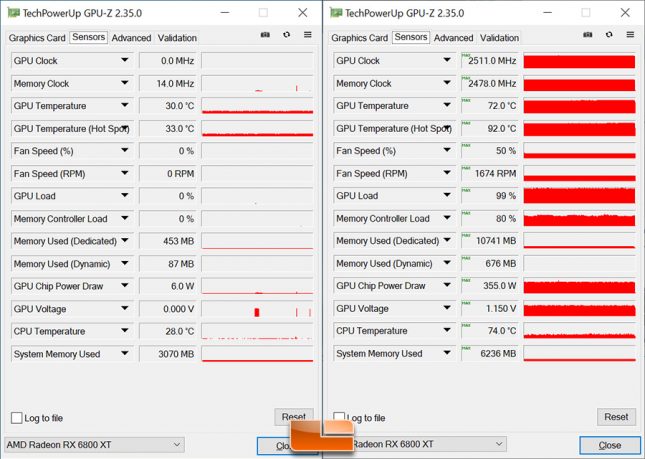The width and height of the screenshot is (645, 459).
Task: Select the Sensors tab in right window
Action: pos(411,37)
